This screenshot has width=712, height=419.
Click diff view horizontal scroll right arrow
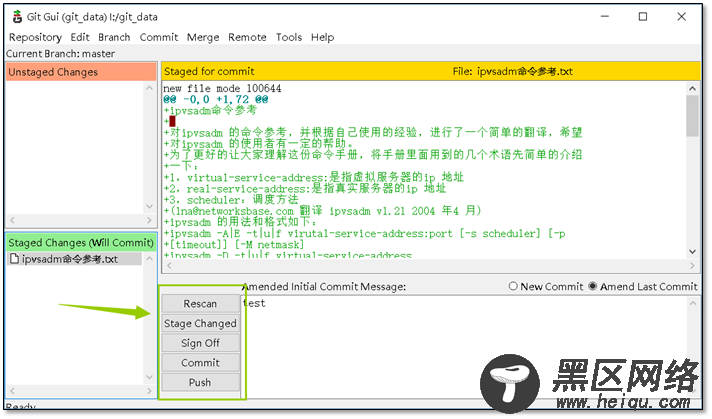click(692, 266)
